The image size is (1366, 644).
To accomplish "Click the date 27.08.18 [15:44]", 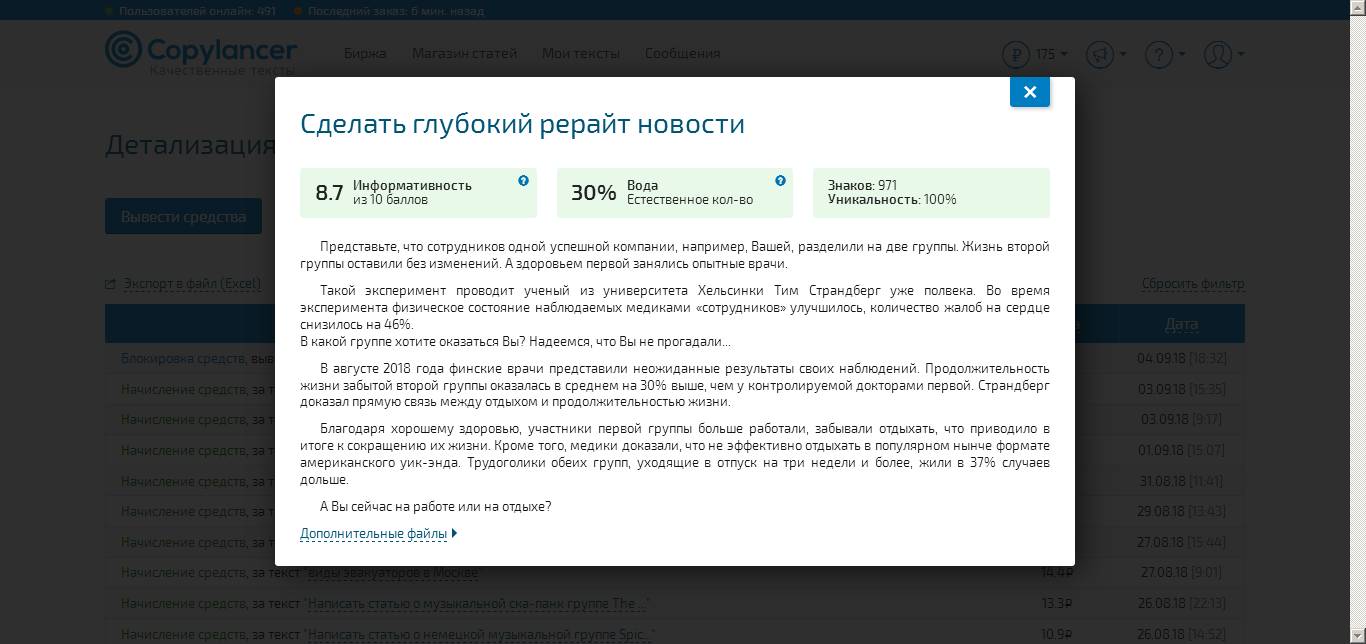I will pyautogui.click(x=1181, y=543).
